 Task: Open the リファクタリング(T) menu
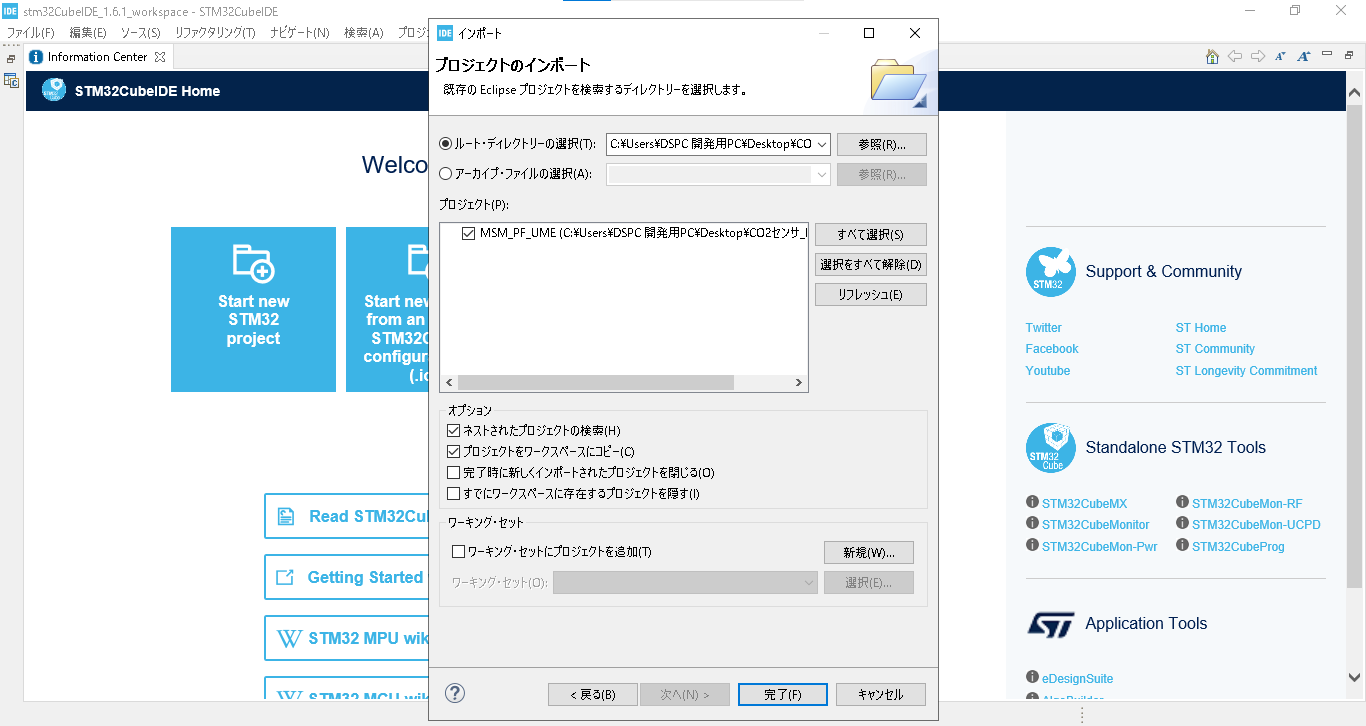(215, 33)
